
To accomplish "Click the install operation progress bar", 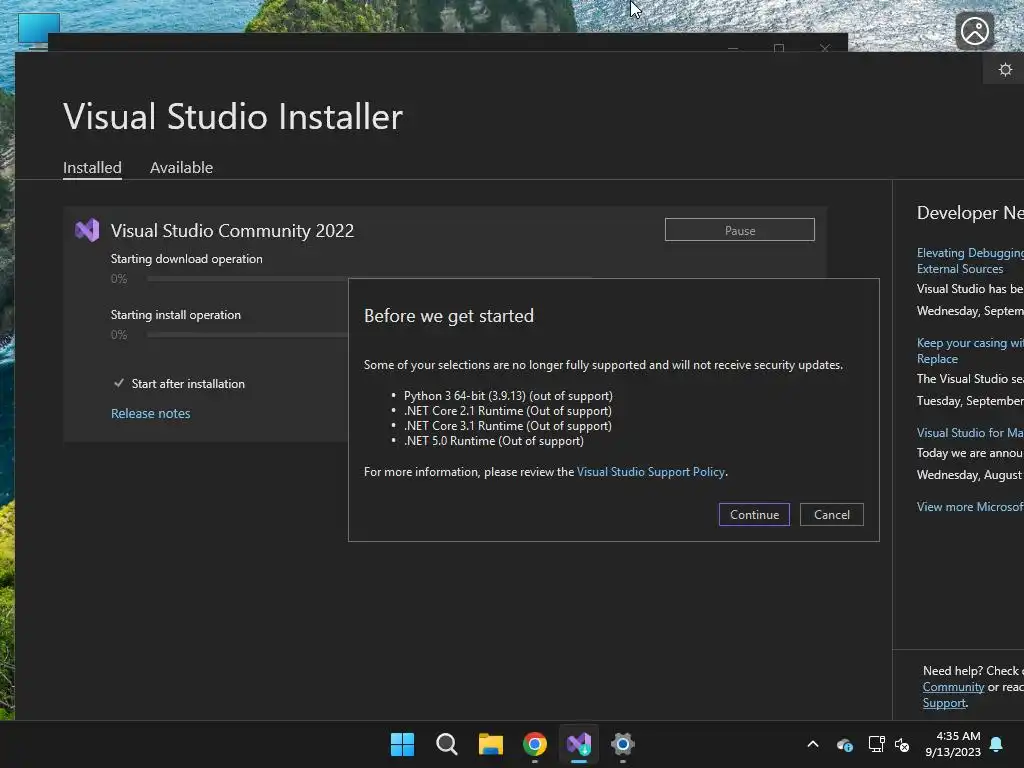I will tap(248, 335).
